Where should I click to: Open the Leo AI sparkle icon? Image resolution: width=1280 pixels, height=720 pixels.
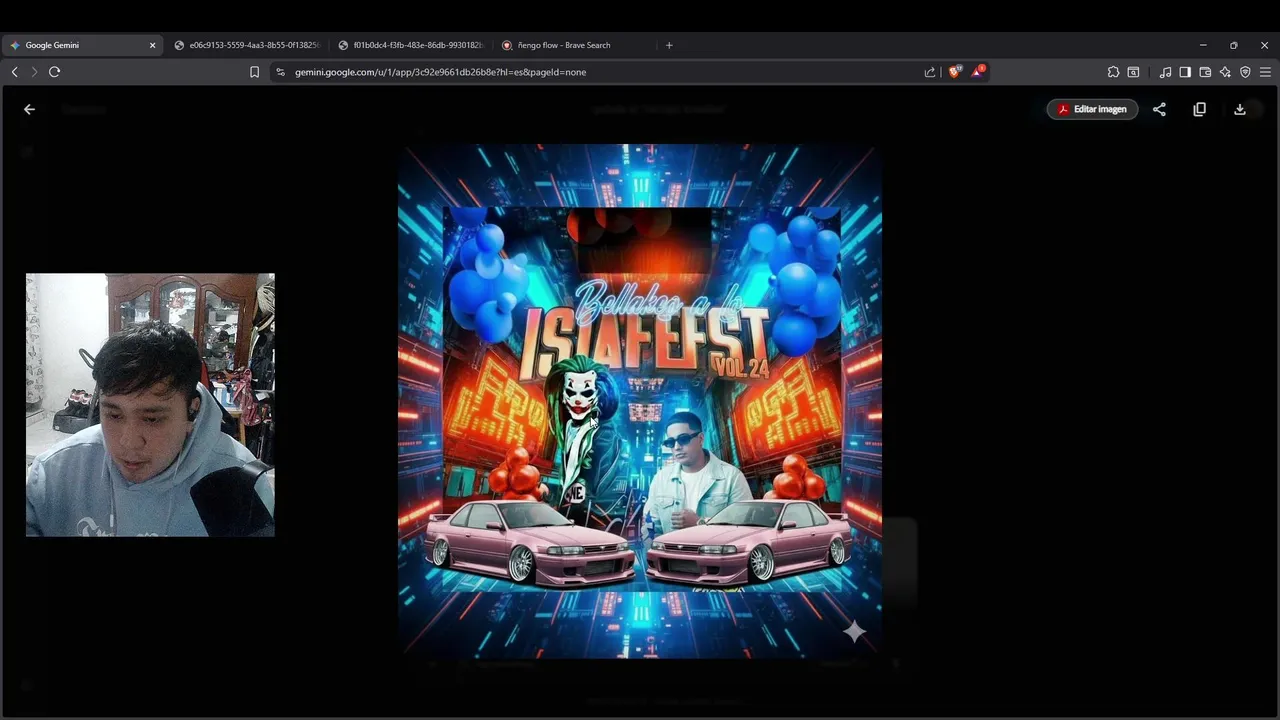(1225, 72)
